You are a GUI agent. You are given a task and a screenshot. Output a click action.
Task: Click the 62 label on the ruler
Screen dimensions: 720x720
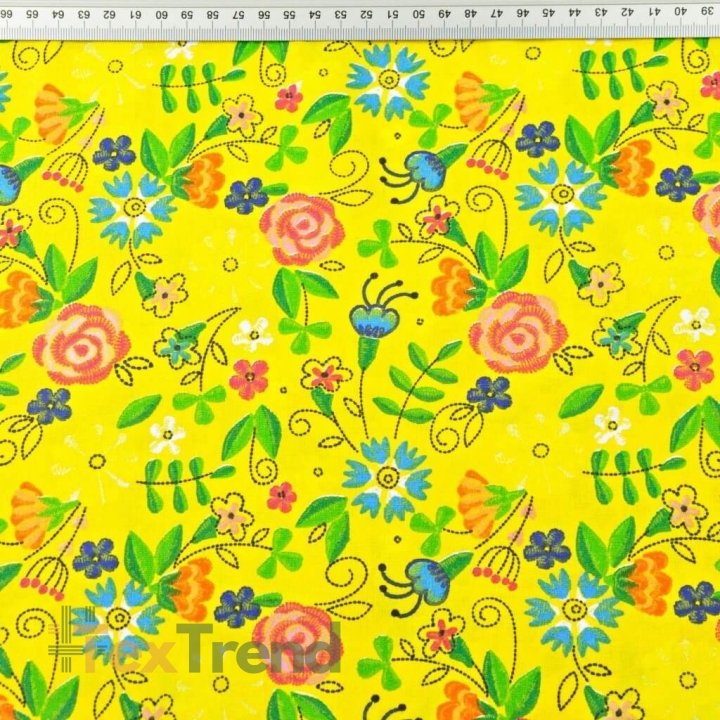(x=109, y=14)
